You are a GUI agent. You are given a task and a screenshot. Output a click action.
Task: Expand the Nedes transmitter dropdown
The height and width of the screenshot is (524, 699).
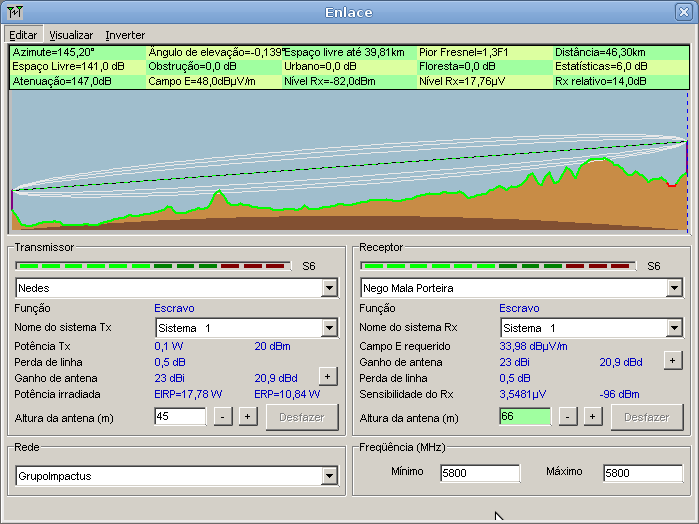329,288
